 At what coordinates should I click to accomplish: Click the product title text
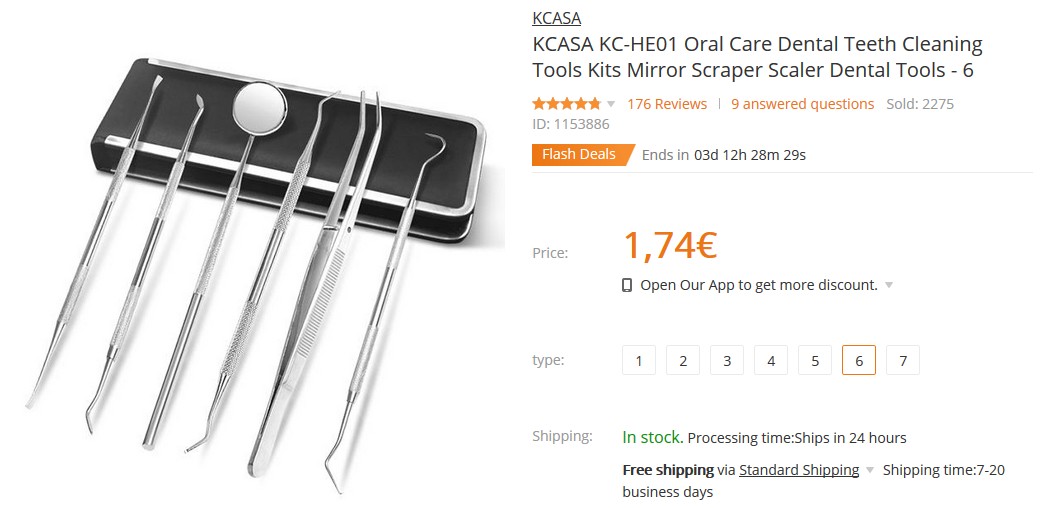tap(757, 57)
